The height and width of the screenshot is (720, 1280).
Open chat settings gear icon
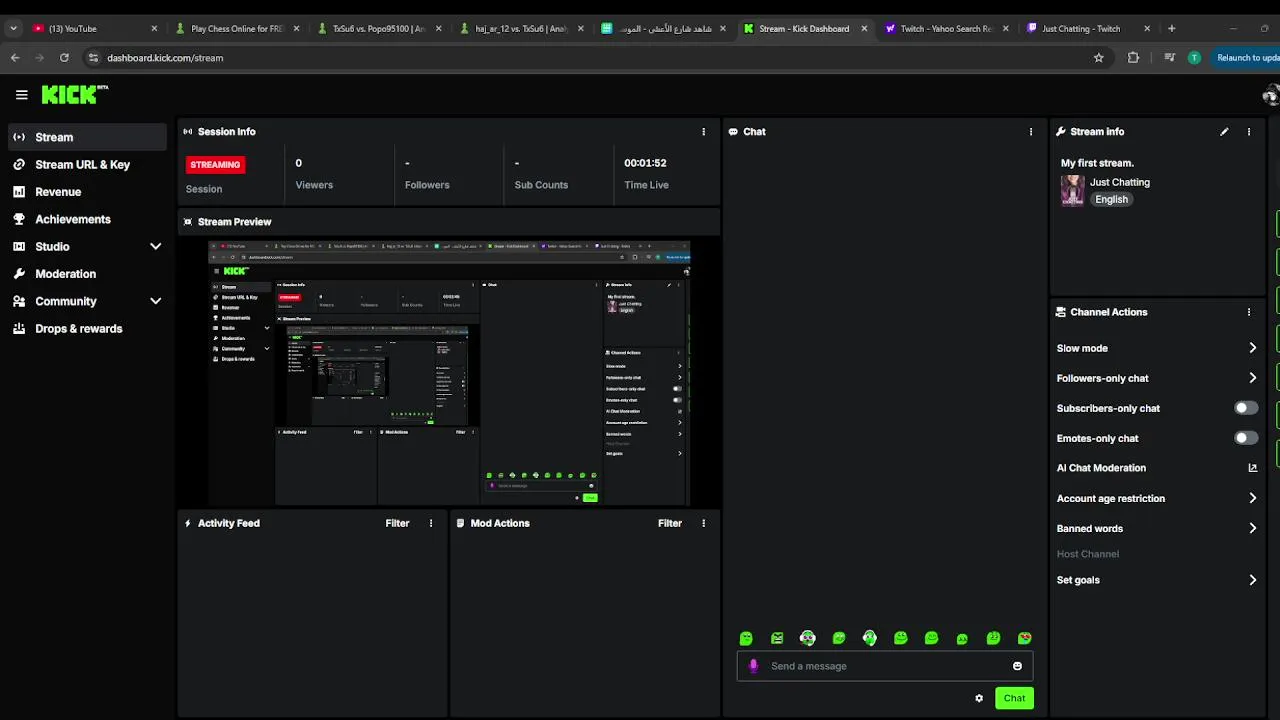(x=979, y=698)
